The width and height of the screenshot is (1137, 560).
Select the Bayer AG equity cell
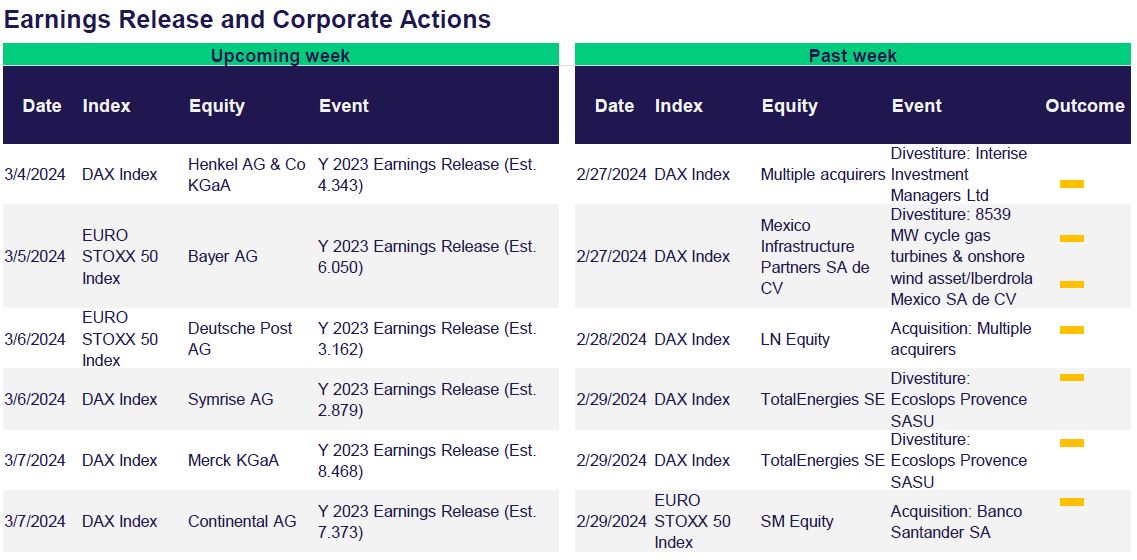(x=223, y=257)
